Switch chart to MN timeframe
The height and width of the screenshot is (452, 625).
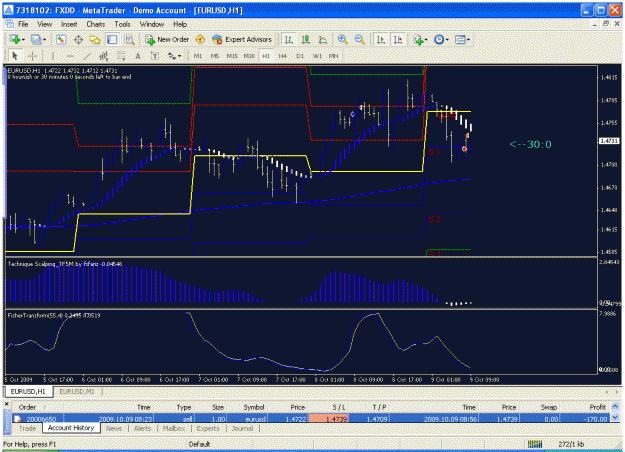(334, 56)
